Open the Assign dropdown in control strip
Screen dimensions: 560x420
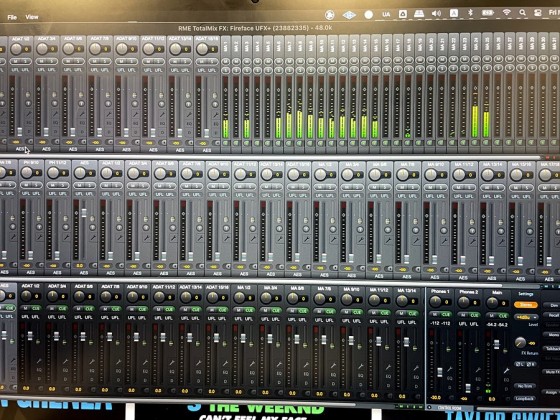pos(551,392)
